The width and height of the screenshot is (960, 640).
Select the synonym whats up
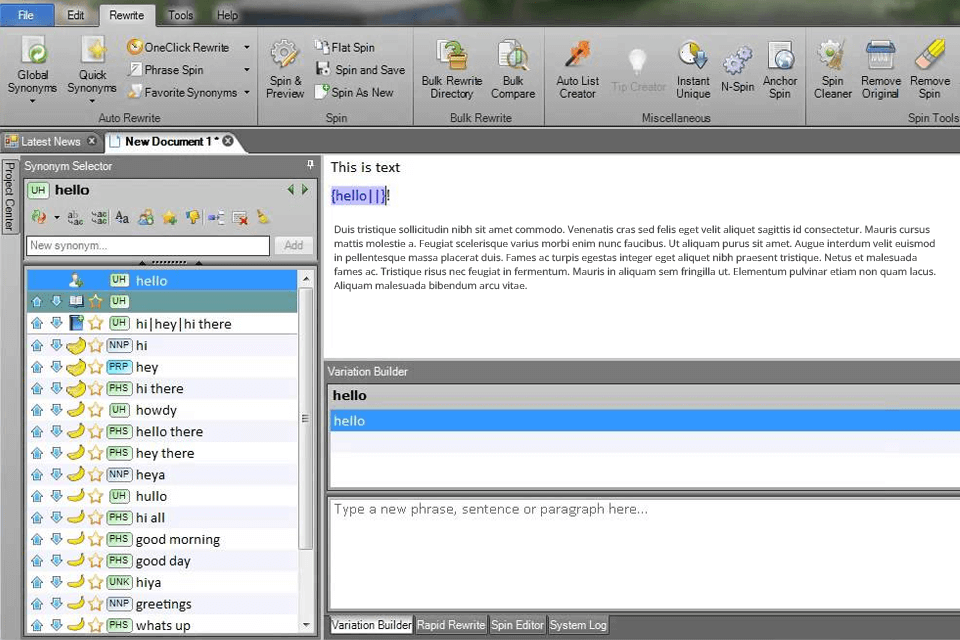(163, 625)
